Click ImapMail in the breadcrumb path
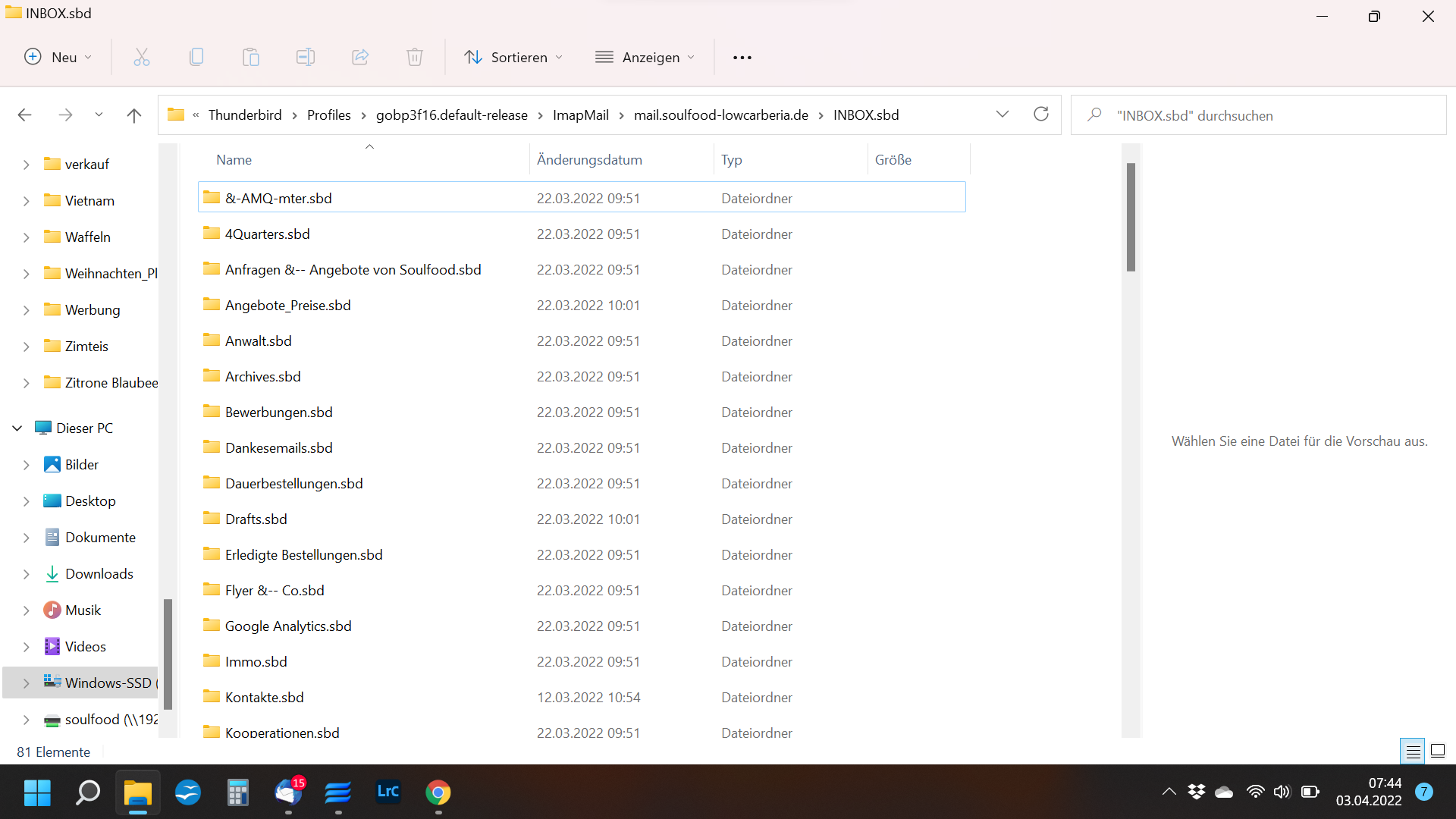This screenshot has height=819, width=1456. [x=580, y=115]
